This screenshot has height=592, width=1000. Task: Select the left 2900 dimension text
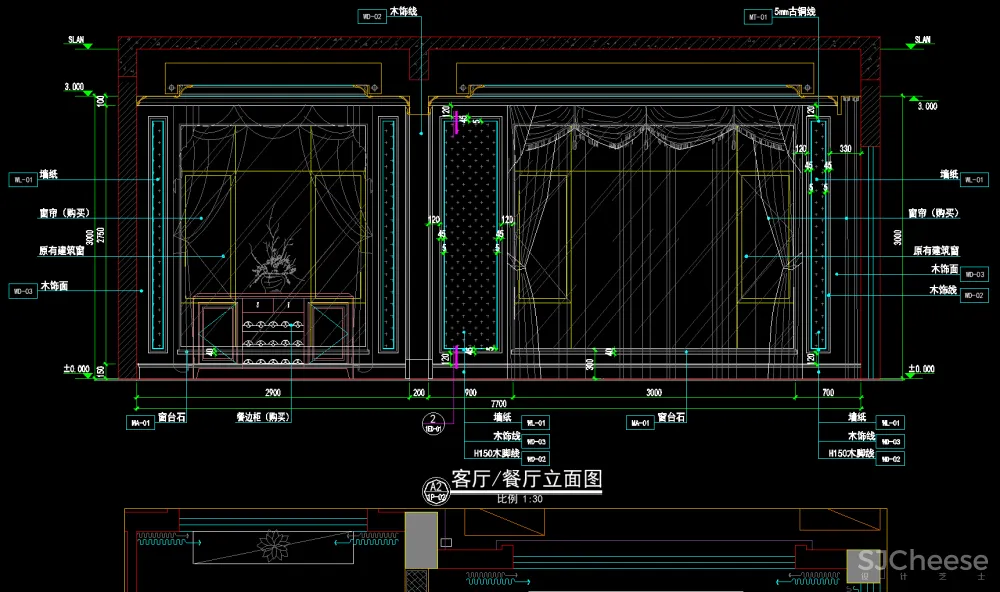tap(271, 392)
